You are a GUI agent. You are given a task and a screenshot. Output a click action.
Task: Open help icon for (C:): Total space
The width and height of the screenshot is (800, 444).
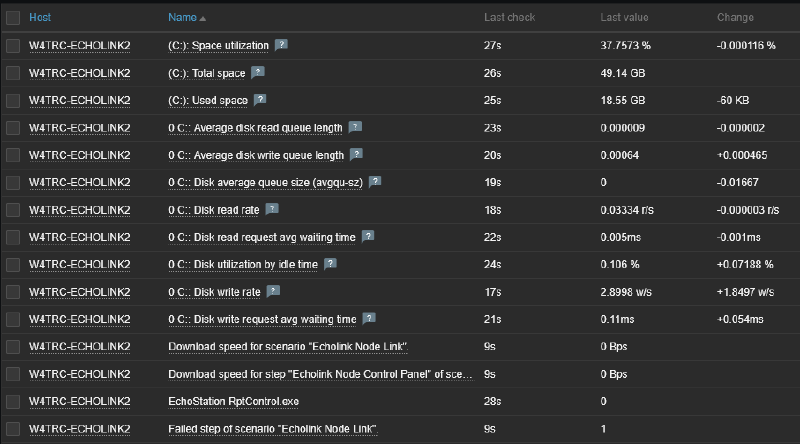[258, 72]
